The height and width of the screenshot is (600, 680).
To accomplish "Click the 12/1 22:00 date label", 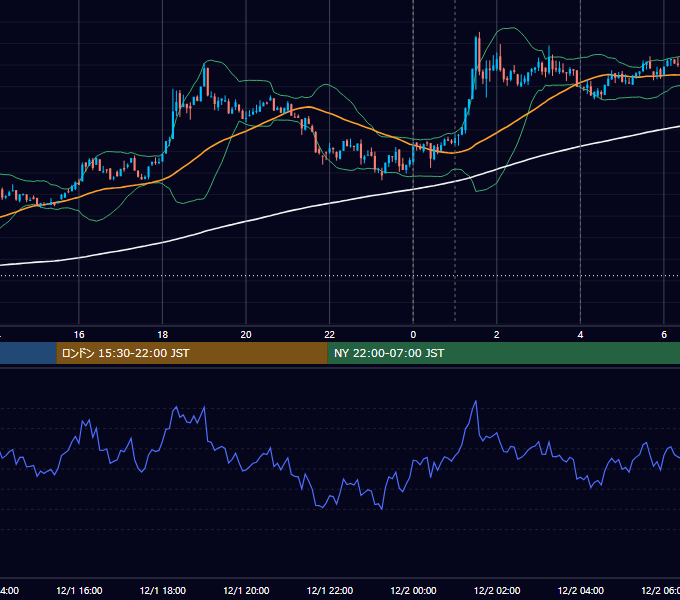I will tap(330, 590).
